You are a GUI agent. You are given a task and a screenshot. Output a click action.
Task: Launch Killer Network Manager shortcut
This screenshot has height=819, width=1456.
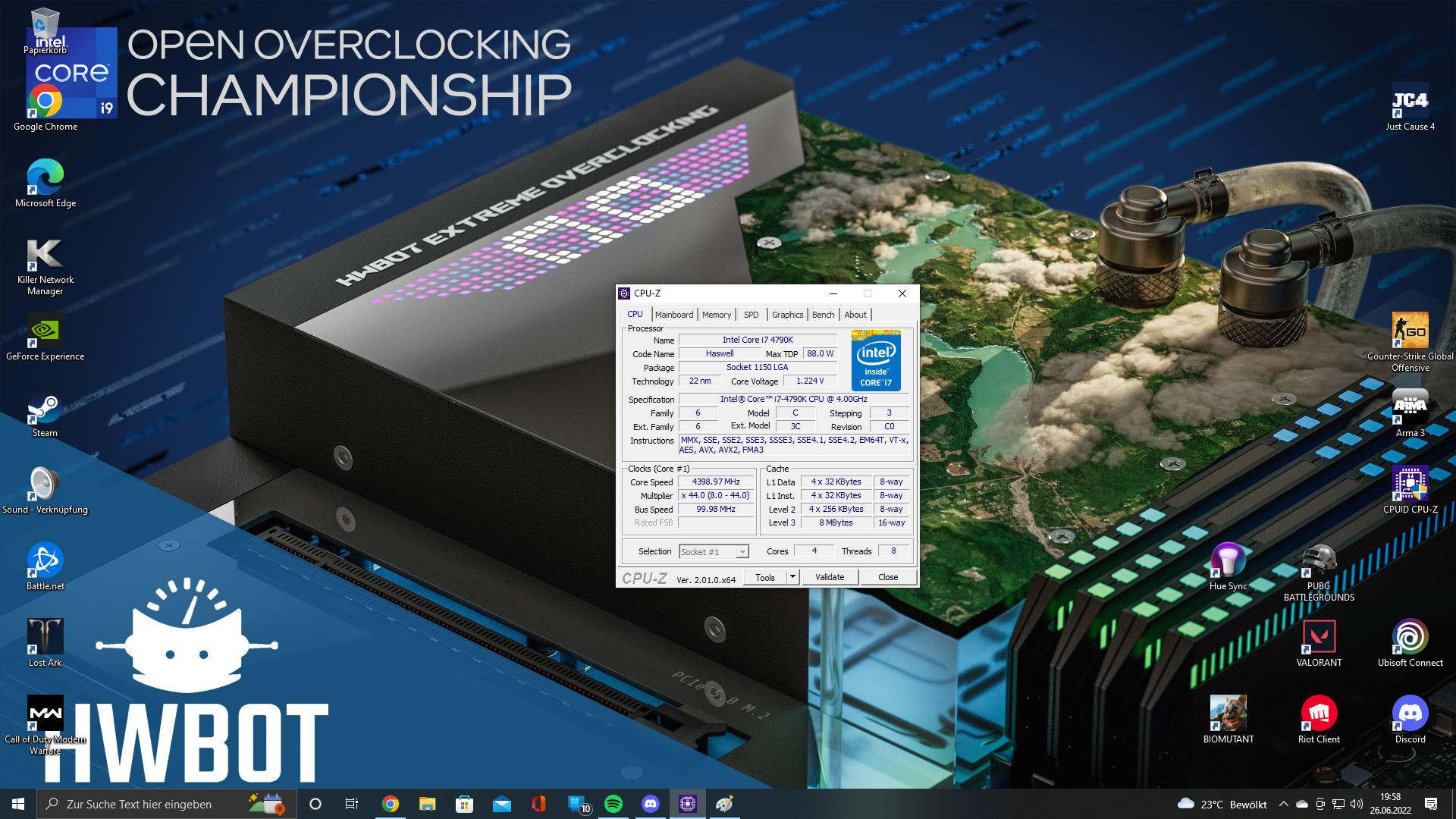(x=45, y=265)
